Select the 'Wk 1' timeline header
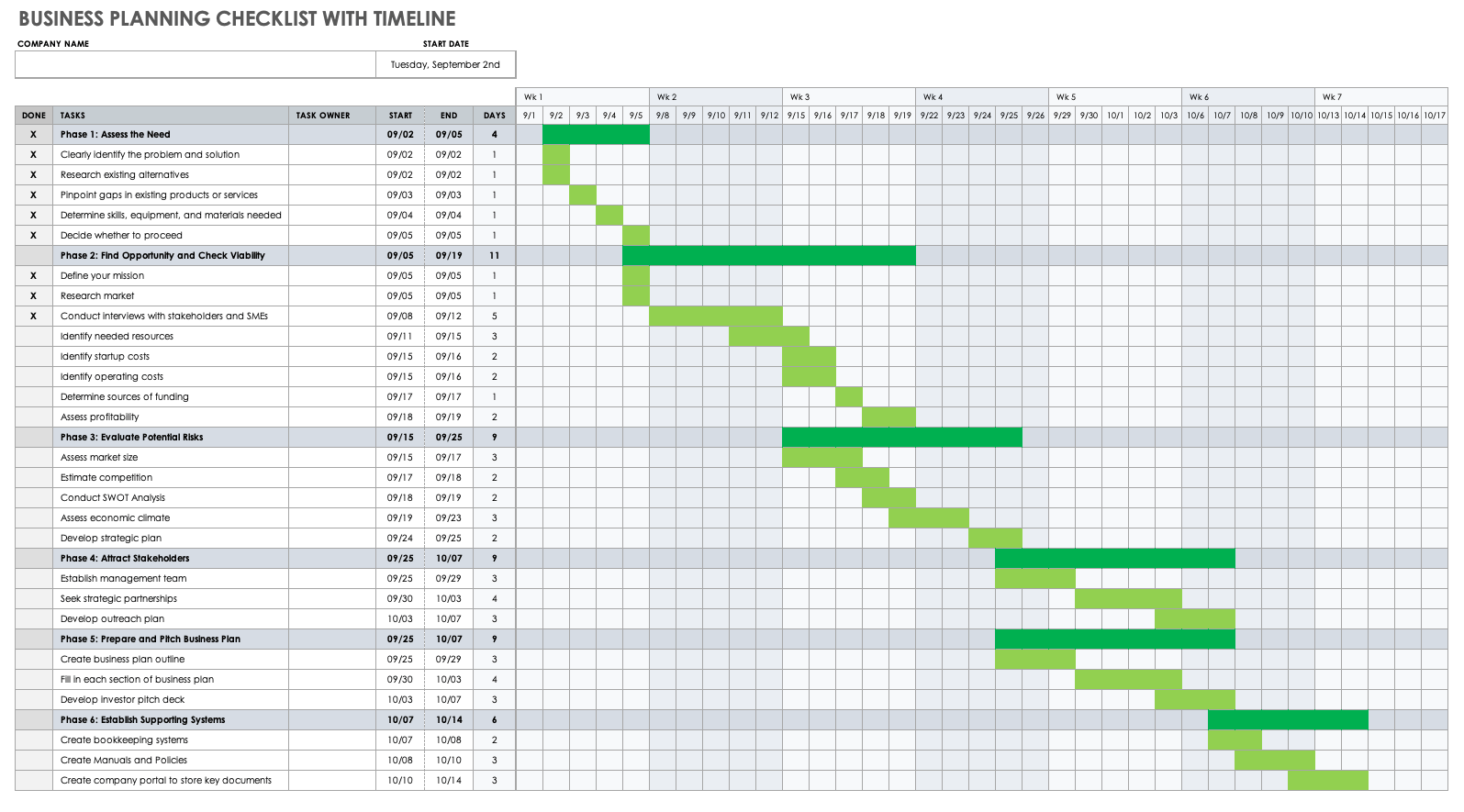The image size is (1464, 812). 583,97
